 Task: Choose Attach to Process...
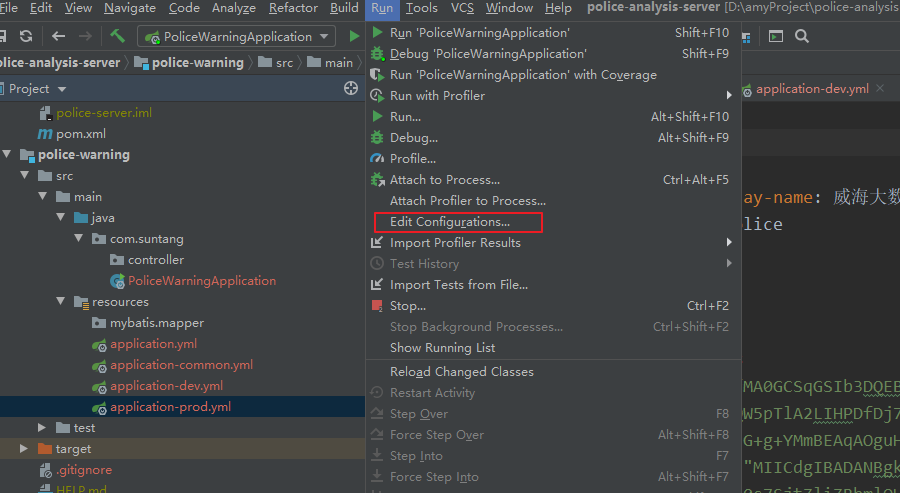coord(552,180)
